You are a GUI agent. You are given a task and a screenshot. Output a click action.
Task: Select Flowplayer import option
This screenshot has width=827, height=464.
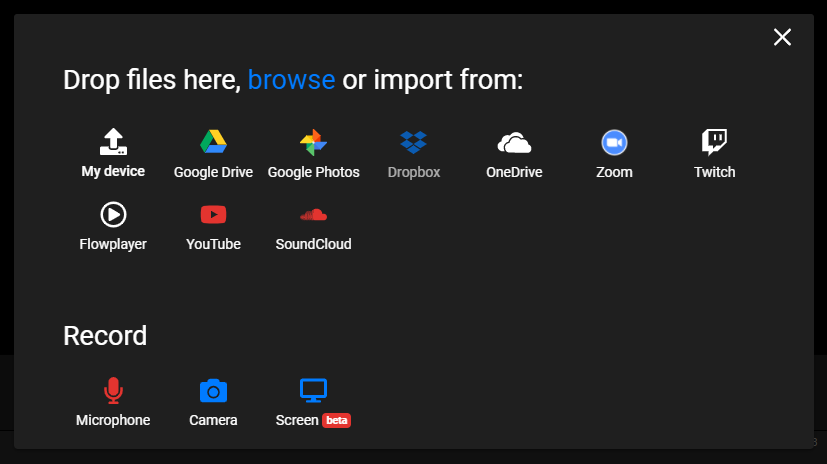click(x=113, y=226)
